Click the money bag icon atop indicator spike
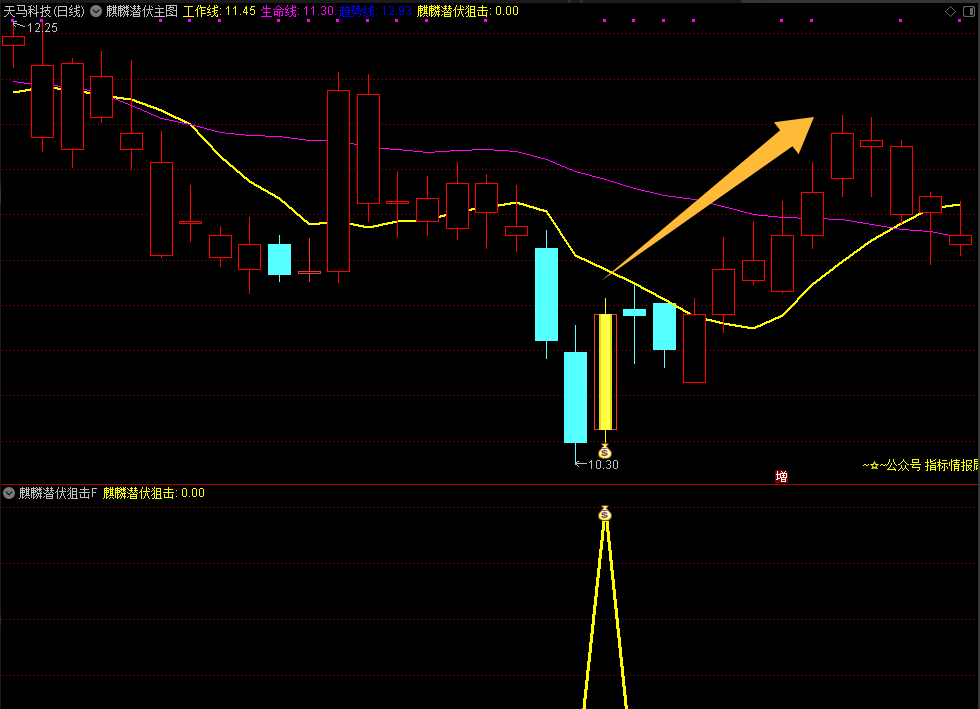Screen dimensions: 980x709 point(604,513)
